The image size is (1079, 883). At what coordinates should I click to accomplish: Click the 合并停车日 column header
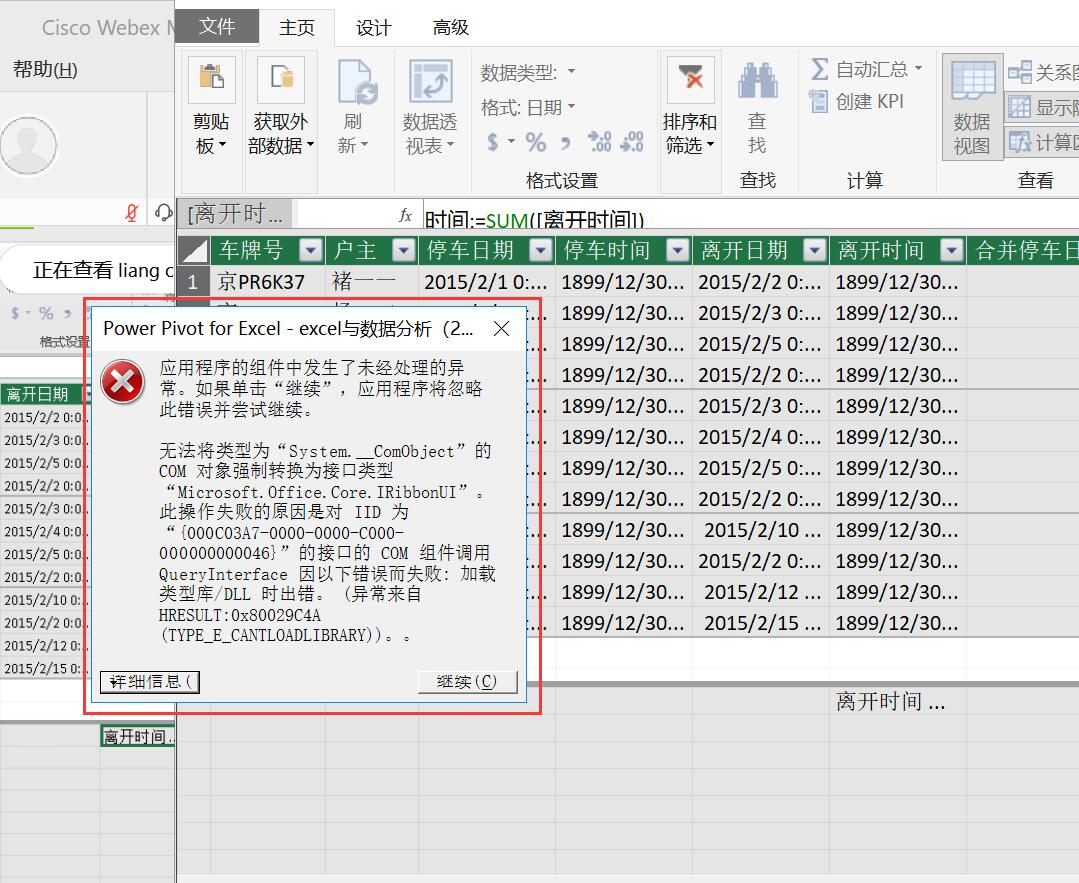pyautogui.click(x=1024, y=251)
